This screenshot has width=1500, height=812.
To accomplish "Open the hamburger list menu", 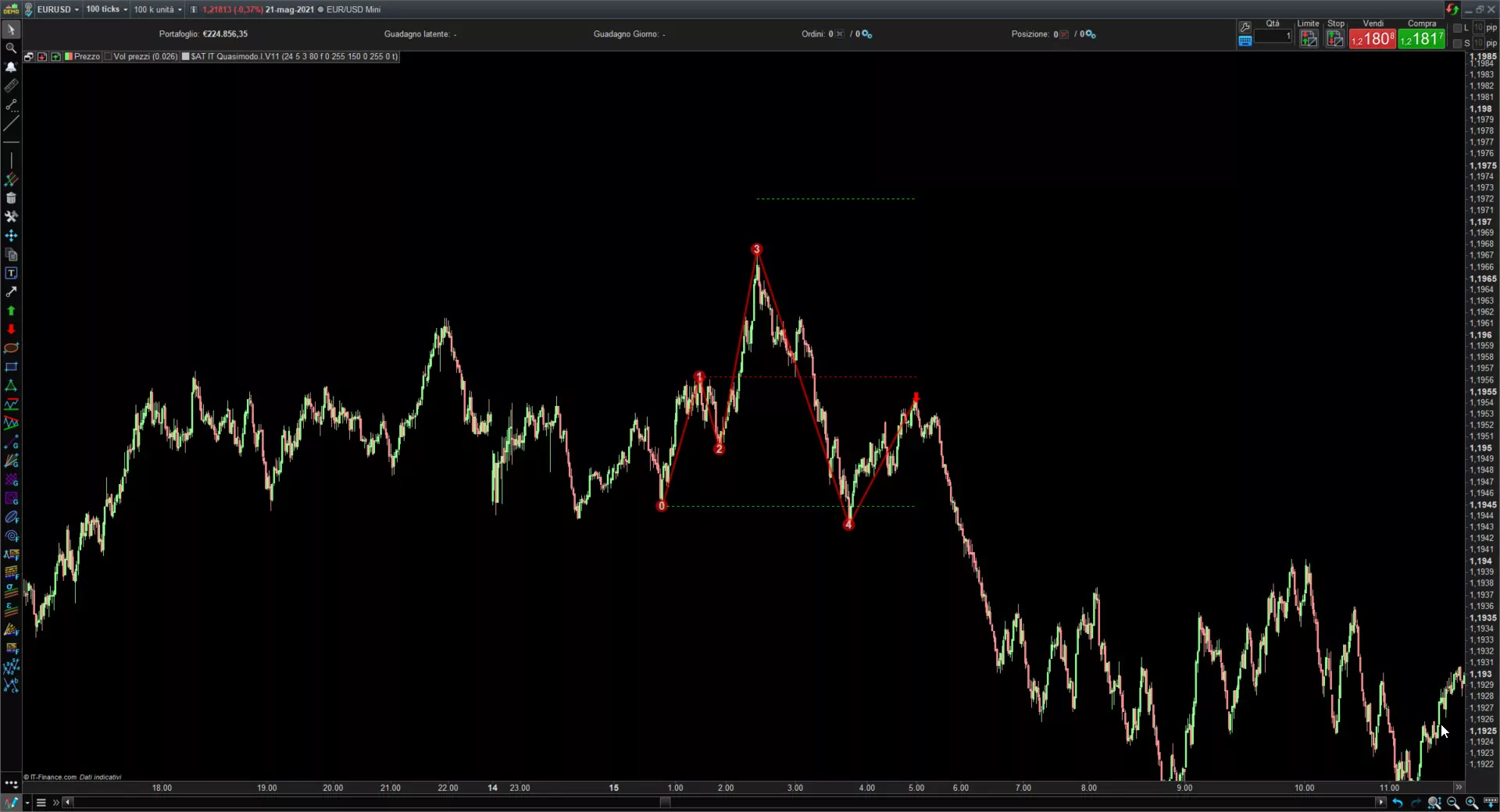I will pos(41,803).
